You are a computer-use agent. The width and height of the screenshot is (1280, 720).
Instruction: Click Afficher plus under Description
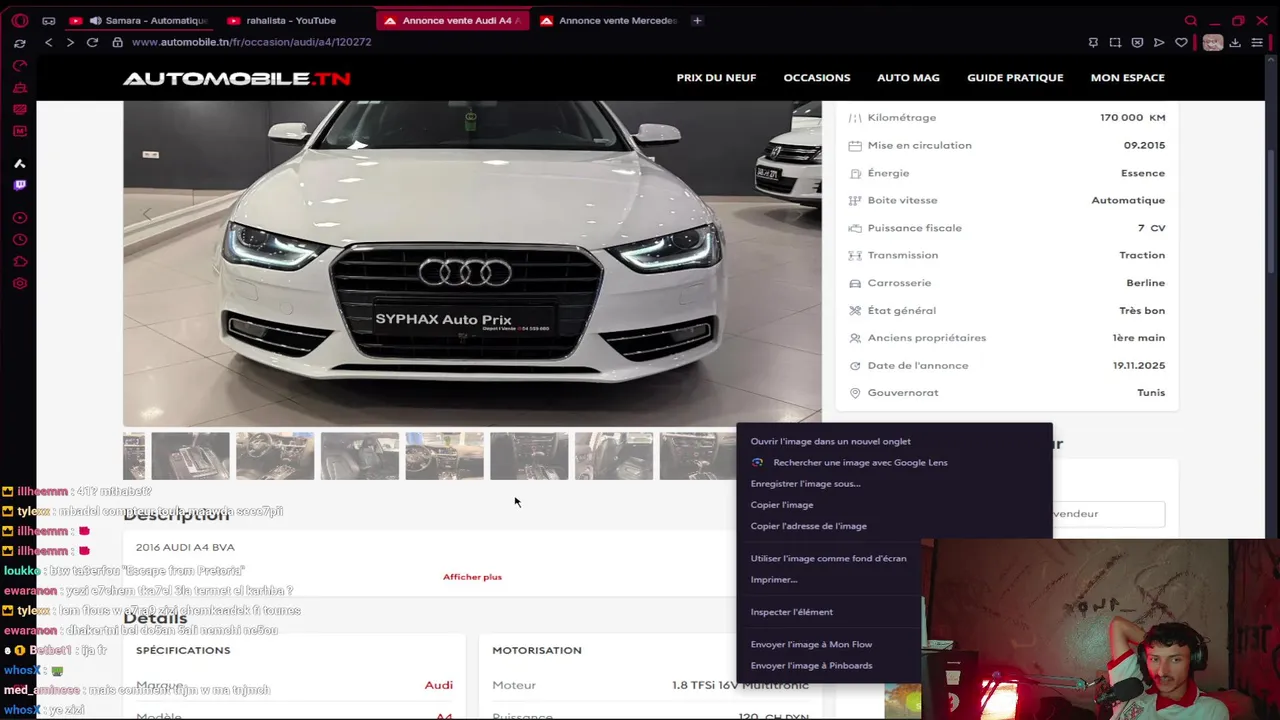pyautogui.click(x=472, y=577)
